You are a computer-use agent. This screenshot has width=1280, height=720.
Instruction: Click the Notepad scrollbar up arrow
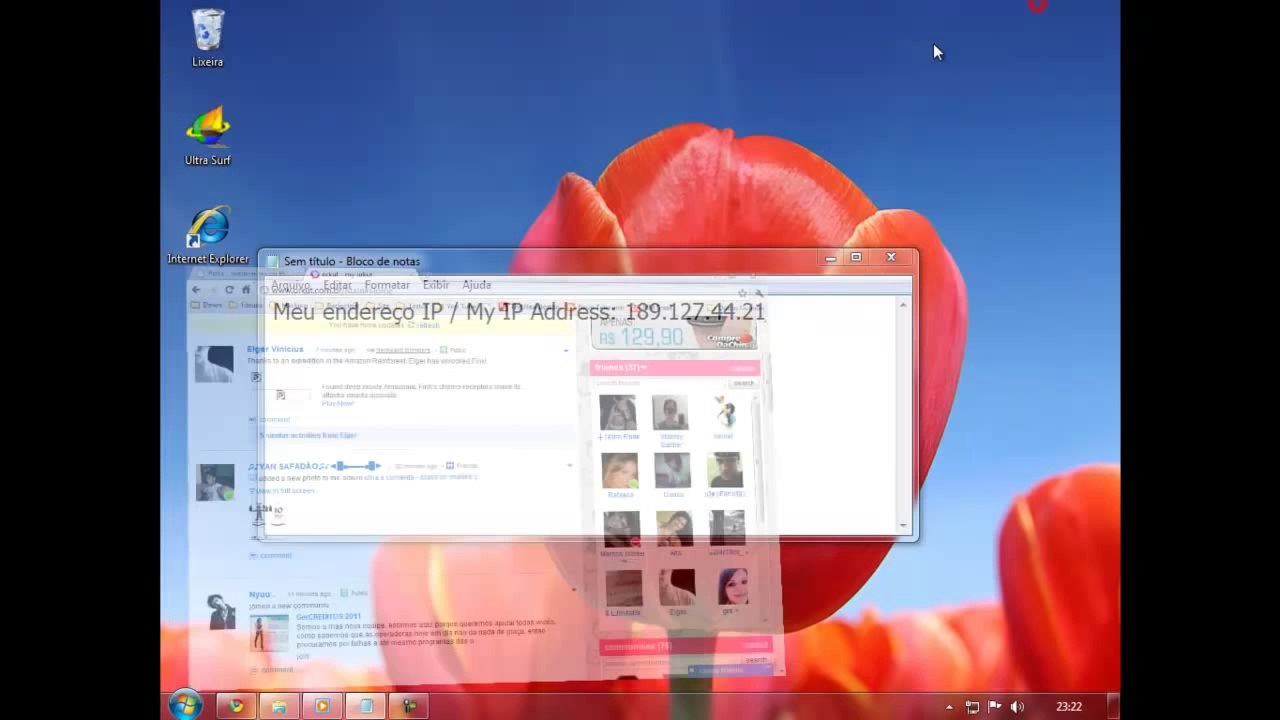(x=903, y=305)
